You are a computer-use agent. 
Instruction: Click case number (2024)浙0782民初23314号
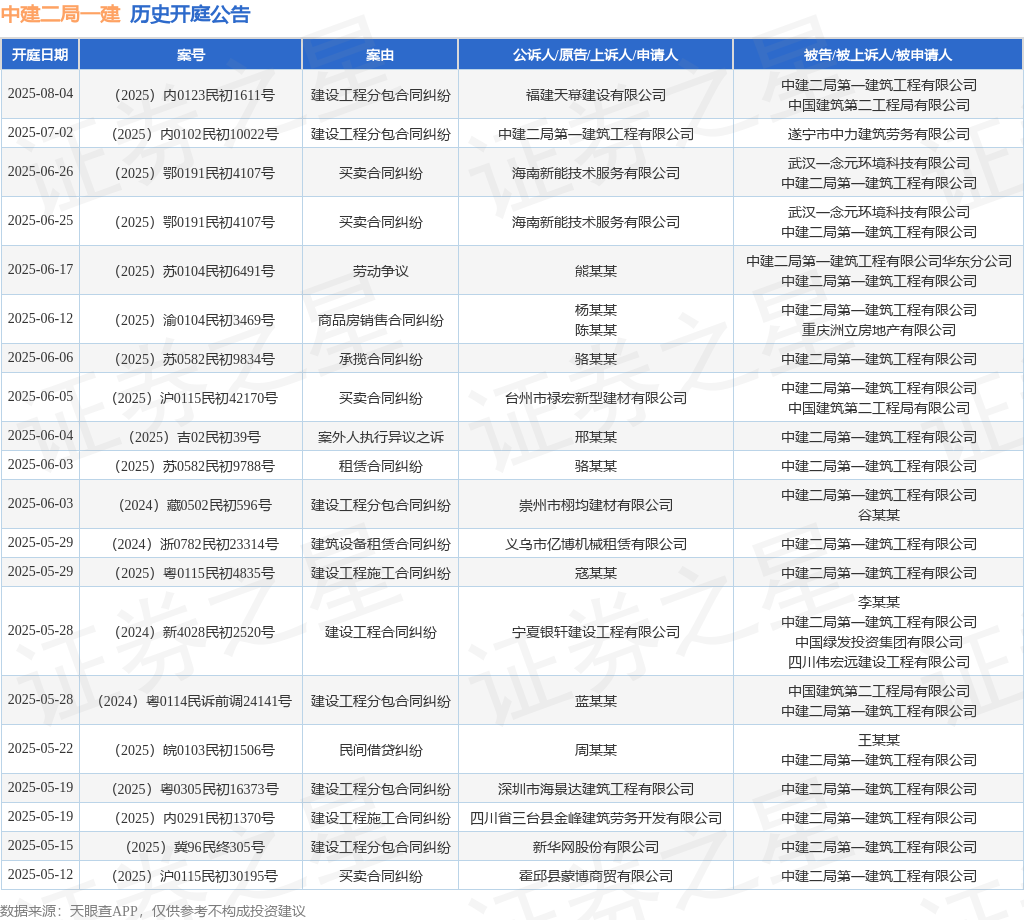[x=195, y=545]
